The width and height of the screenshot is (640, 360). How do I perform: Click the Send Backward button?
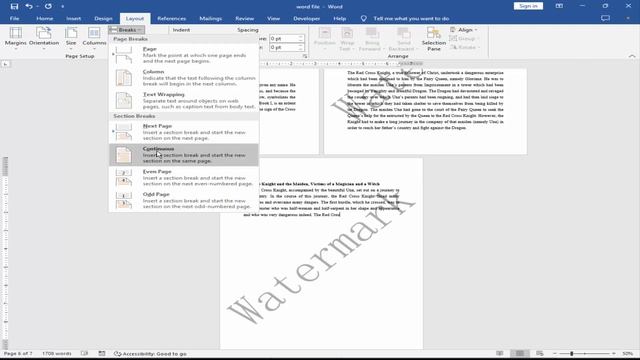(404, 39)
